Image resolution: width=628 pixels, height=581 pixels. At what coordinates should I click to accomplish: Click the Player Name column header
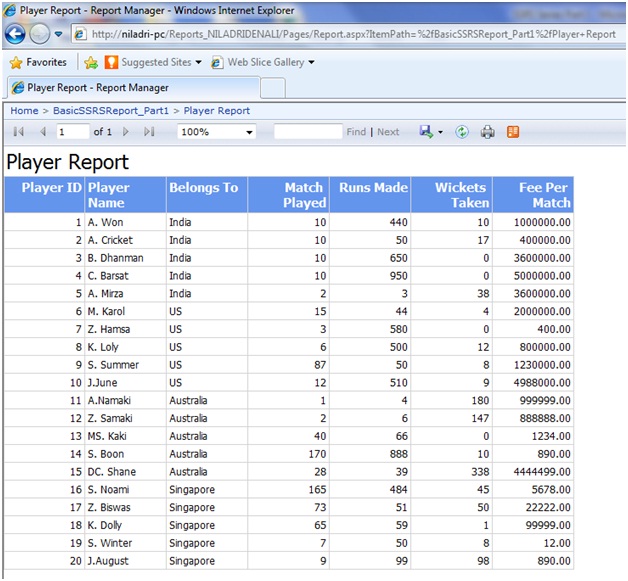pos(126,195)
